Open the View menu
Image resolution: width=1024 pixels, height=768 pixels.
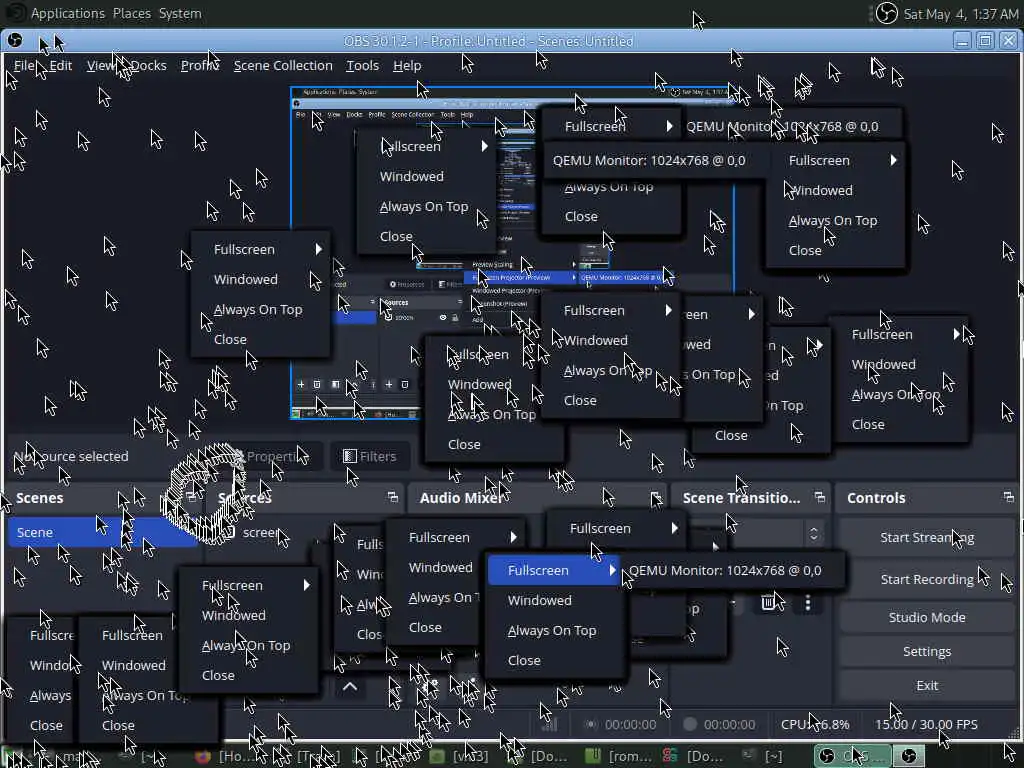point(101,65)
